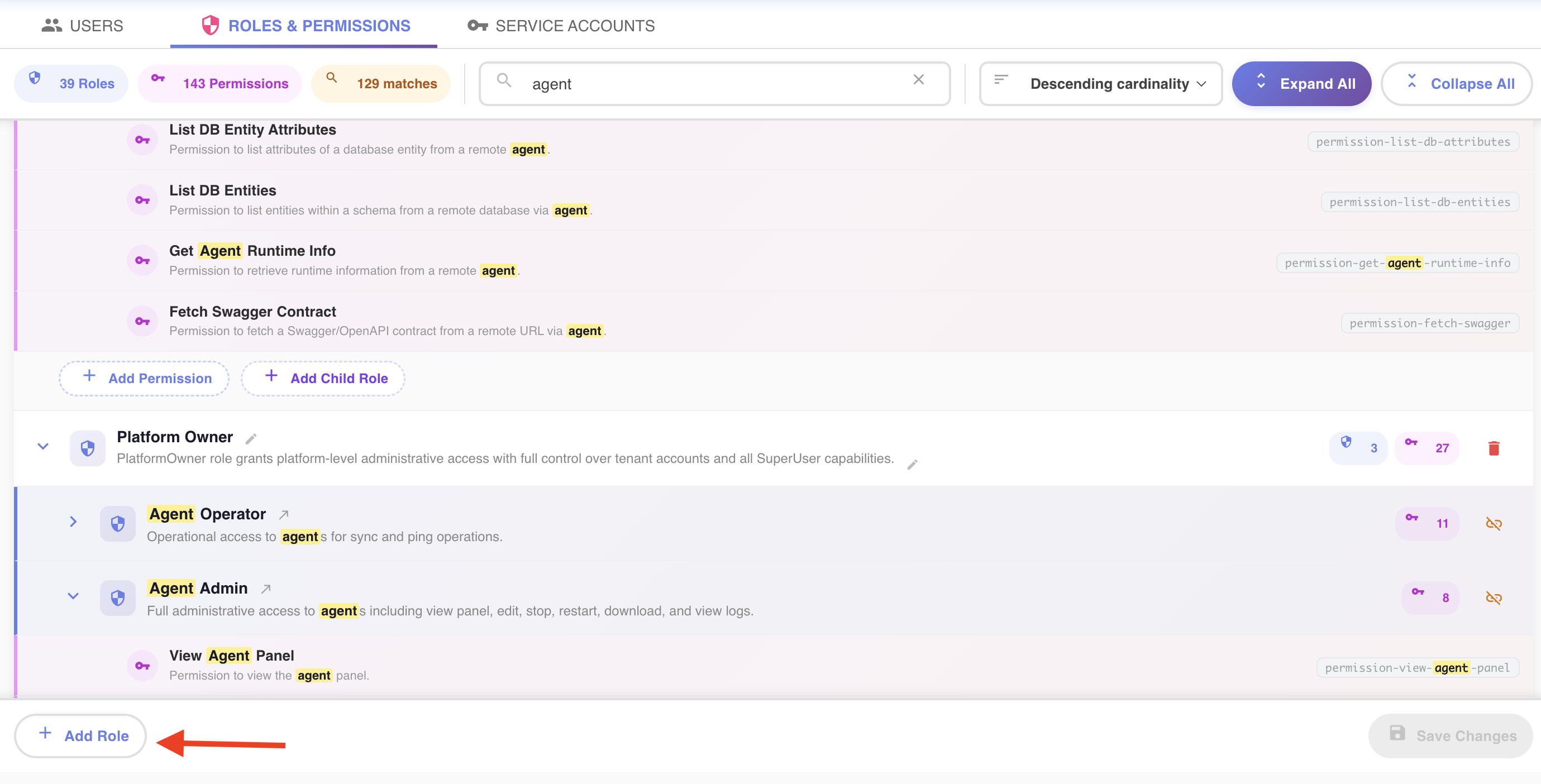This screenshot has width=1541, height=784.
Task: Click the 143 Permissions chip
Action: (x=220, y=84)
